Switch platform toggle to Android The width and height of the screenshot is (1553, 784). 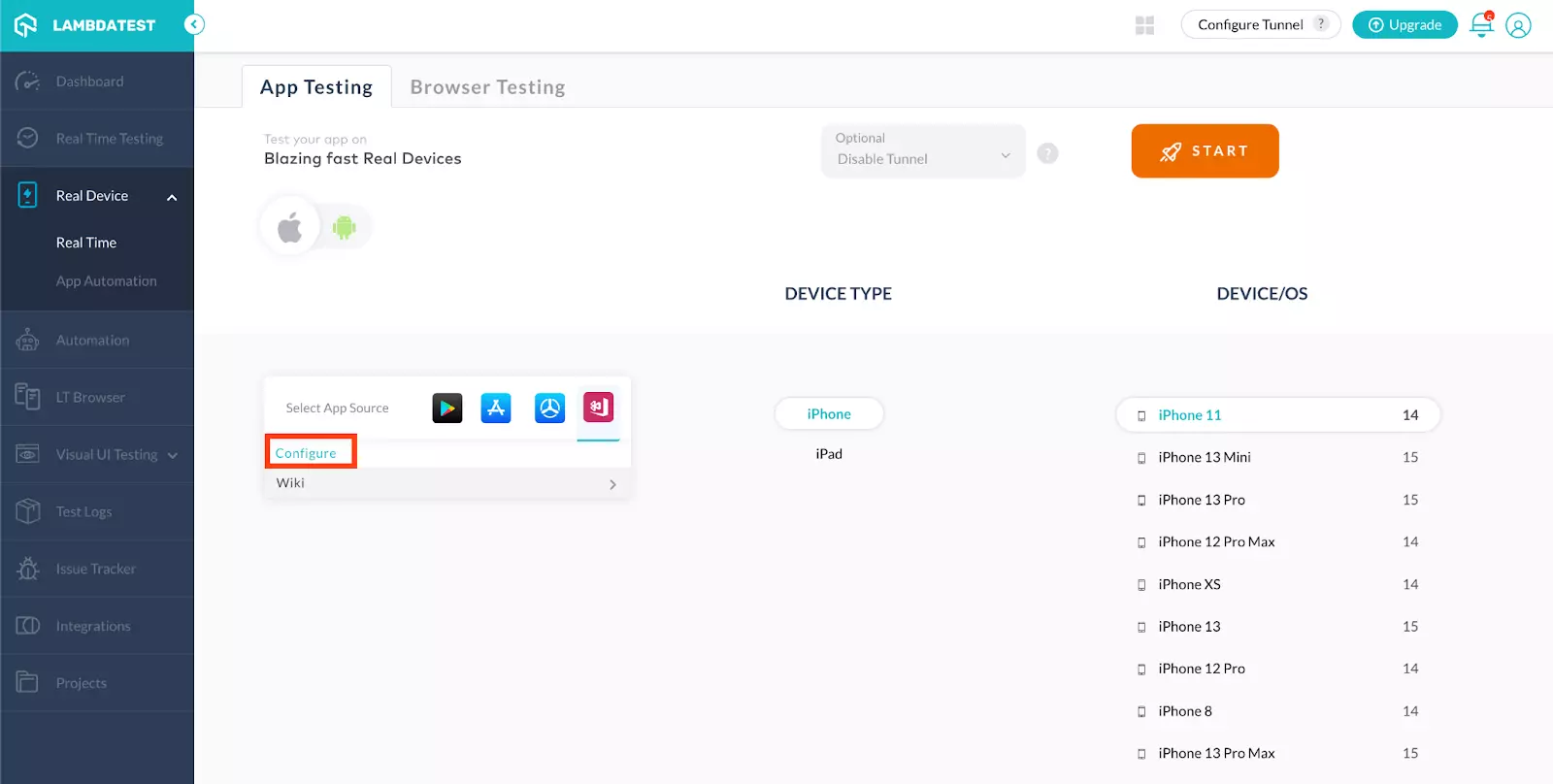pyautogui.click(x=344, y=228)
